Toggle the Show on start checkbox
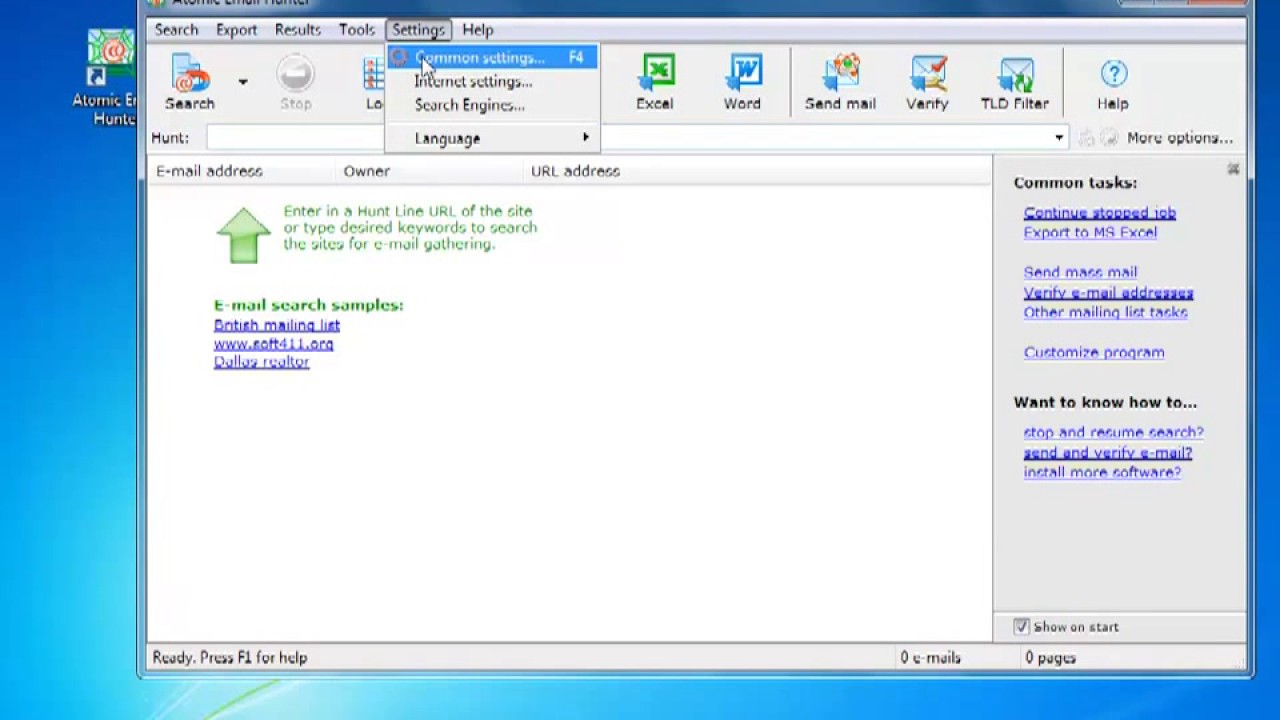Screen dimensions: 1280x720 click(x=1021, y=627)
